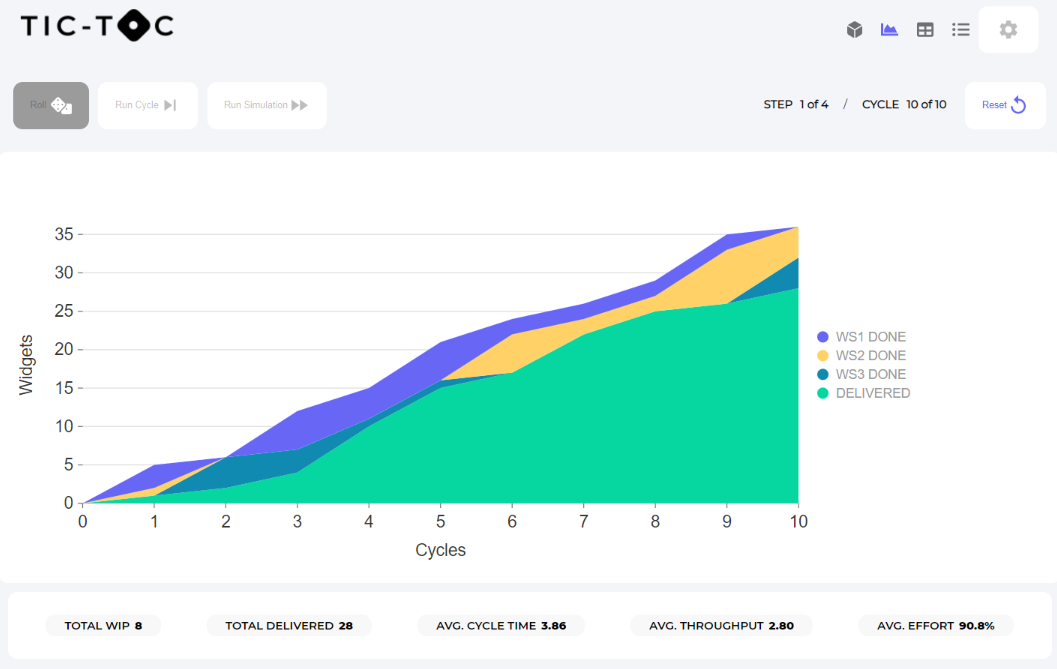The height and width of the screenshot is (669, 1057).
Task: Start Run Simulation
Action: 266,105
